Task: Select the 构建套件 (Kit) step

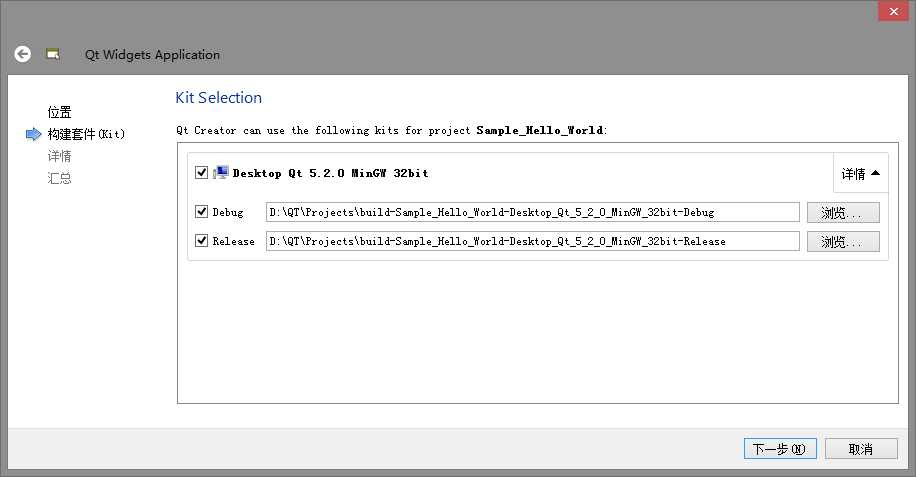Action: [x=86, y=134]
